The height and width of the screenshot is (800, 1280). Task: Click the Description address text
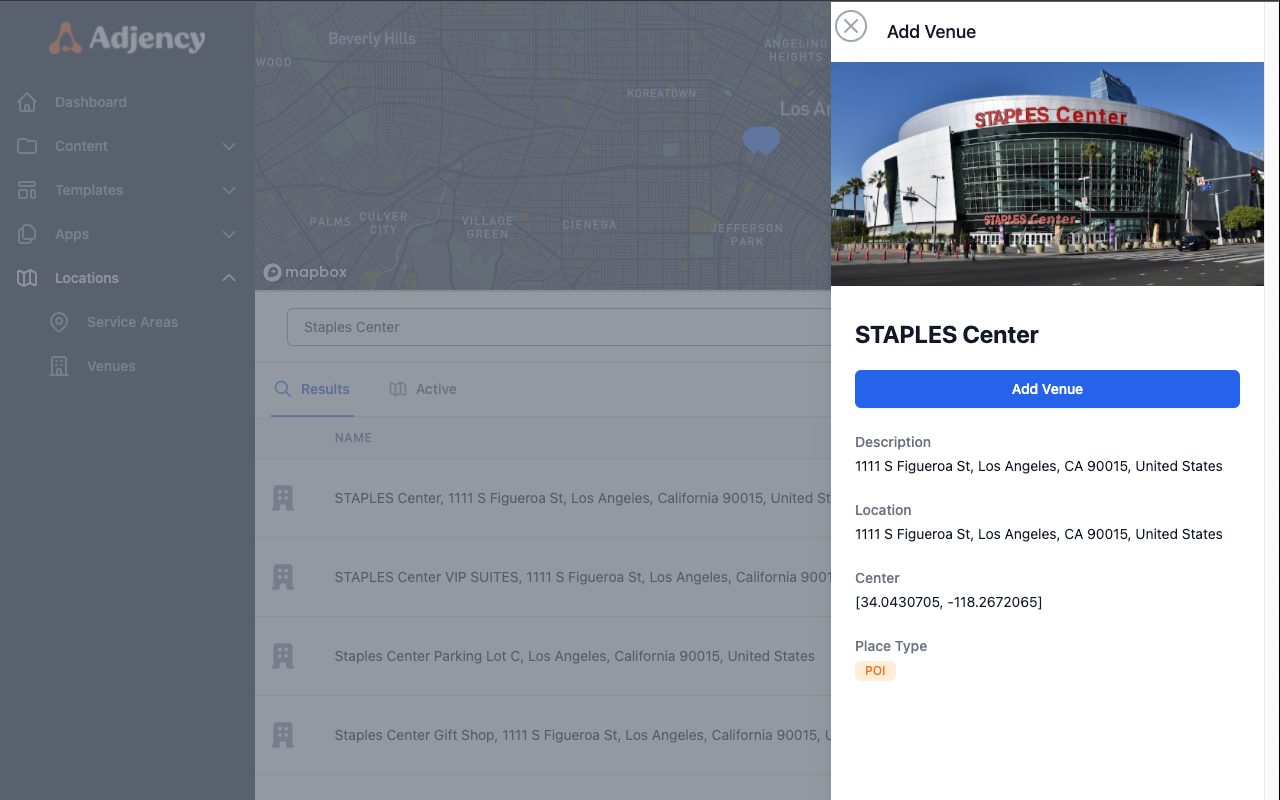pos(1038,466)
